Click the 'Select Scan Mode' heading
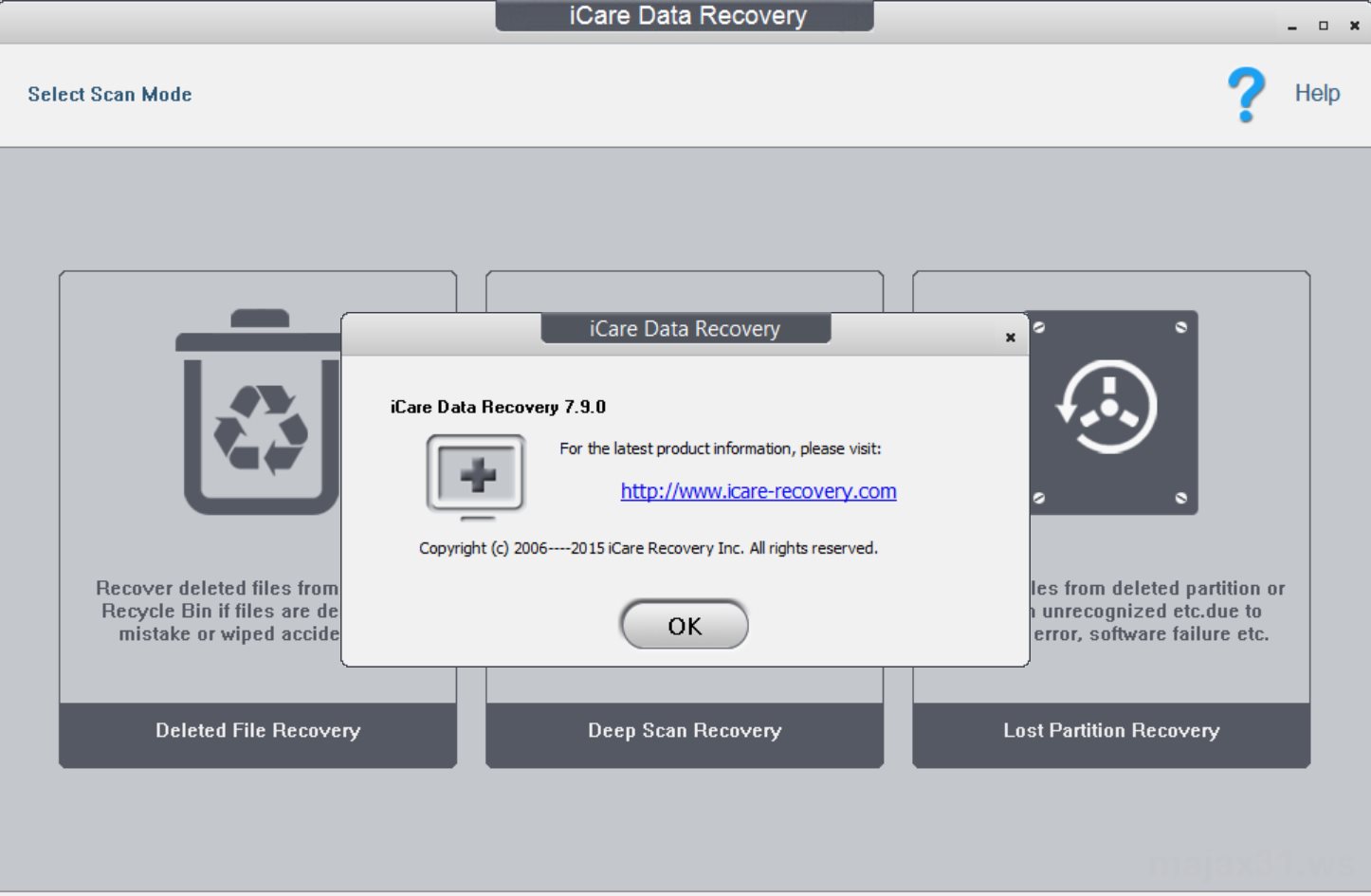 pos(110,94)
